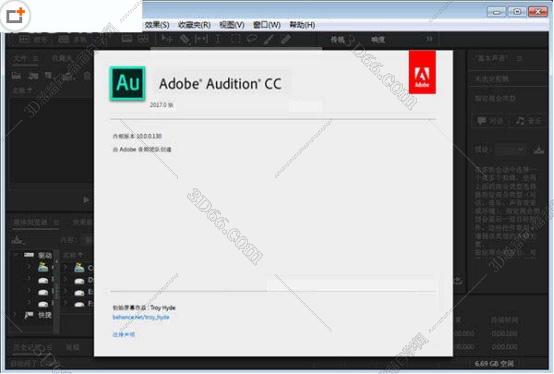The image size is (554, 374).
Task: Open the 法律声明 link
Action: (124, 334)
